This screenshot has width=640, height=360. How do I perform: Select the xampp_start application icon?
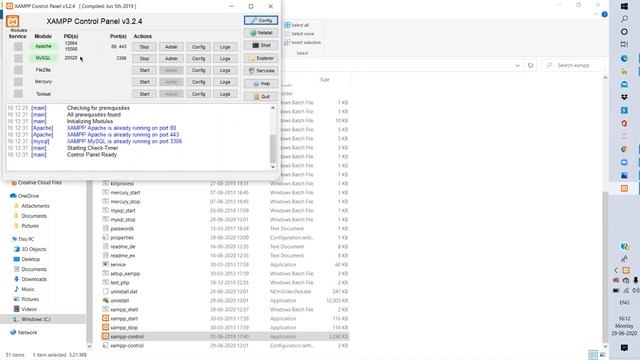coord(106,318)
